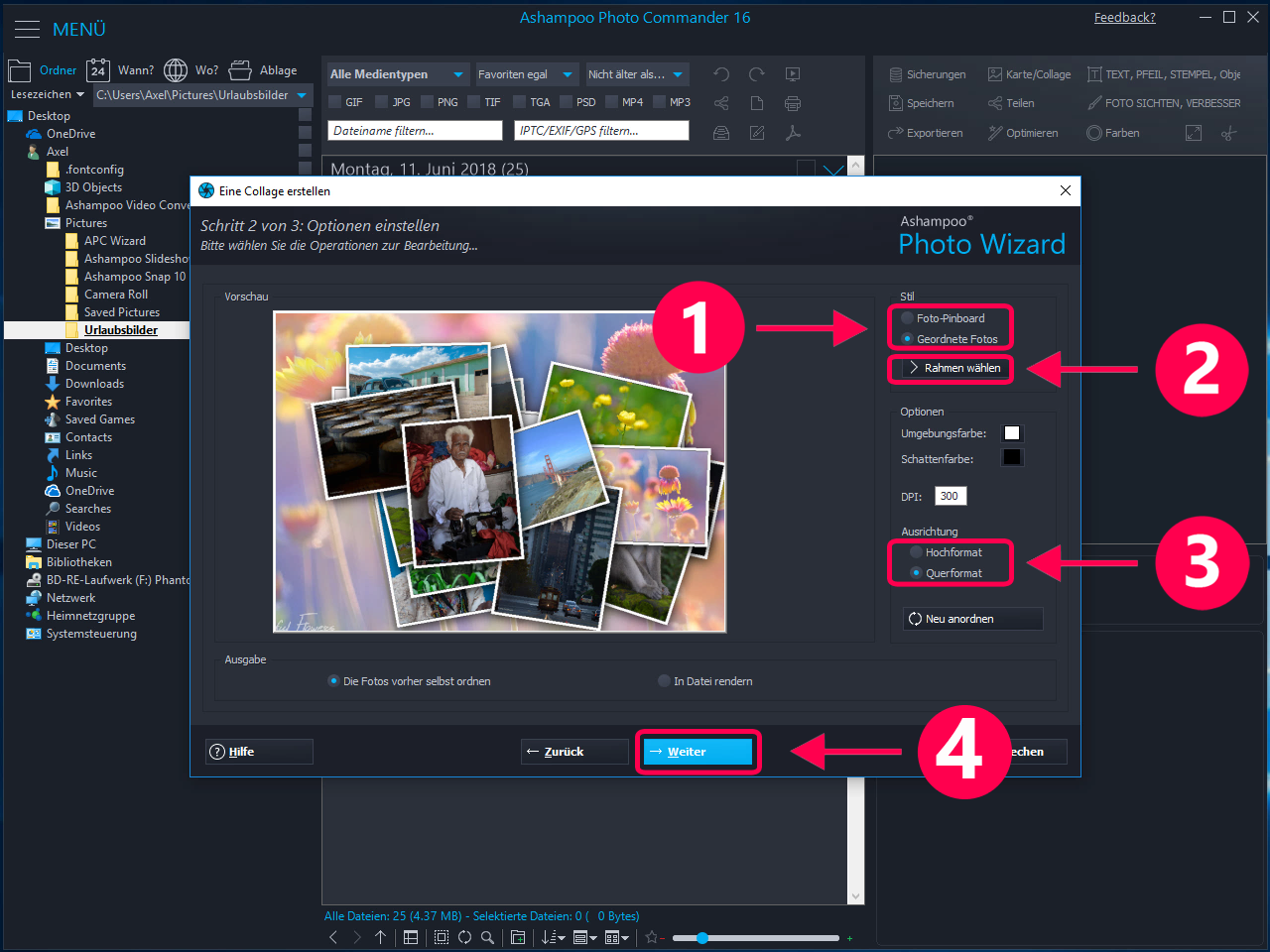Select the Foto-Pinboard style
The height and width of the screenshot is (952, 1270).
(x=943, y=318)
